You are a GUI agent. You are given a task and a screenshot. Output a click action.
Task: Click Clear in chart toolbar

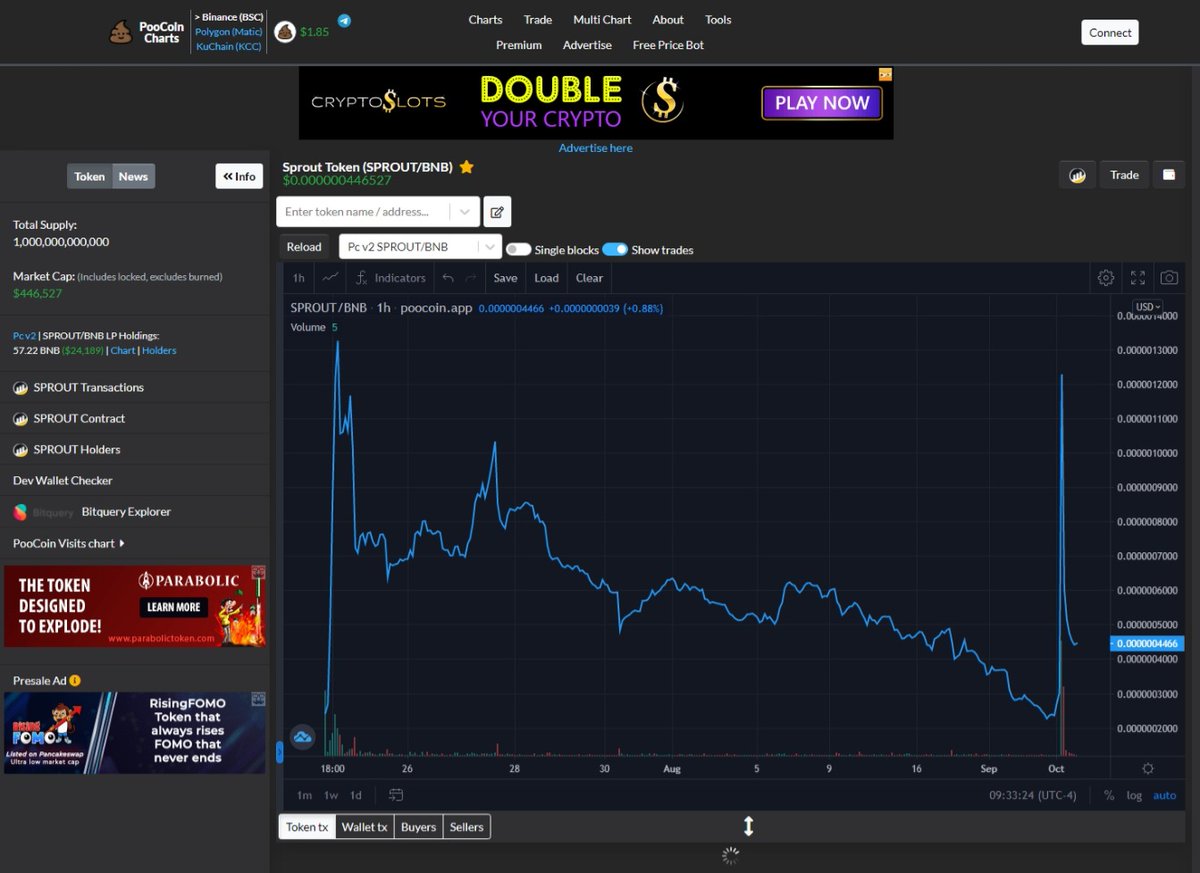(x=590, y=278)
